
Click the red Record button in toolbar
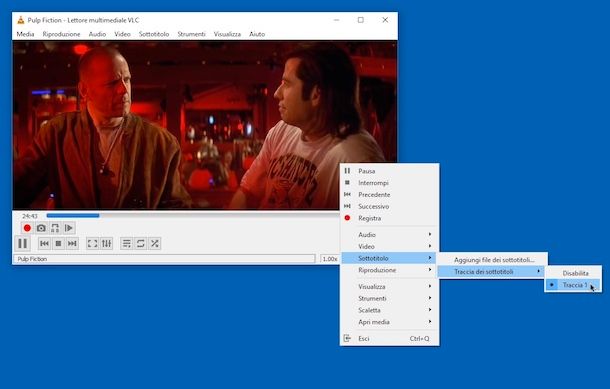[x=27, y=228]
